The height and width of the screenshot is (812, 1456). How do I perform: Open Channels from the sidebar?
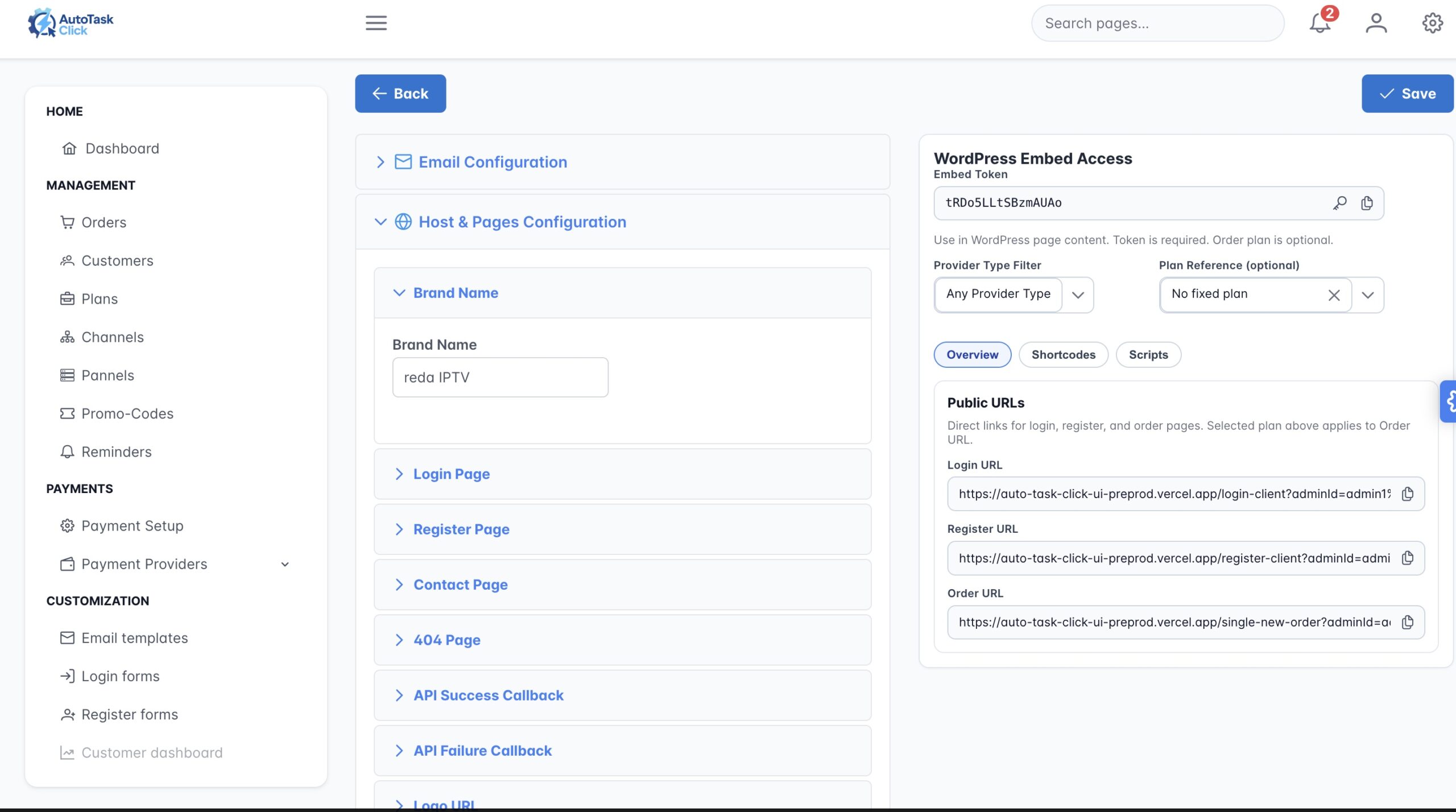click(x=102, y=337)
